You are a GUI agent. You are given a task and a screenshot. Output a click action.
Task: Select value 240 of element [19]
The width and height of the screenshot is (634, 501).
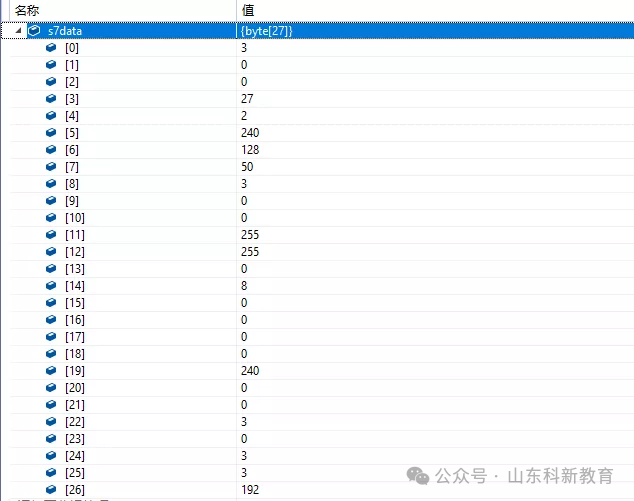[250, 370]
